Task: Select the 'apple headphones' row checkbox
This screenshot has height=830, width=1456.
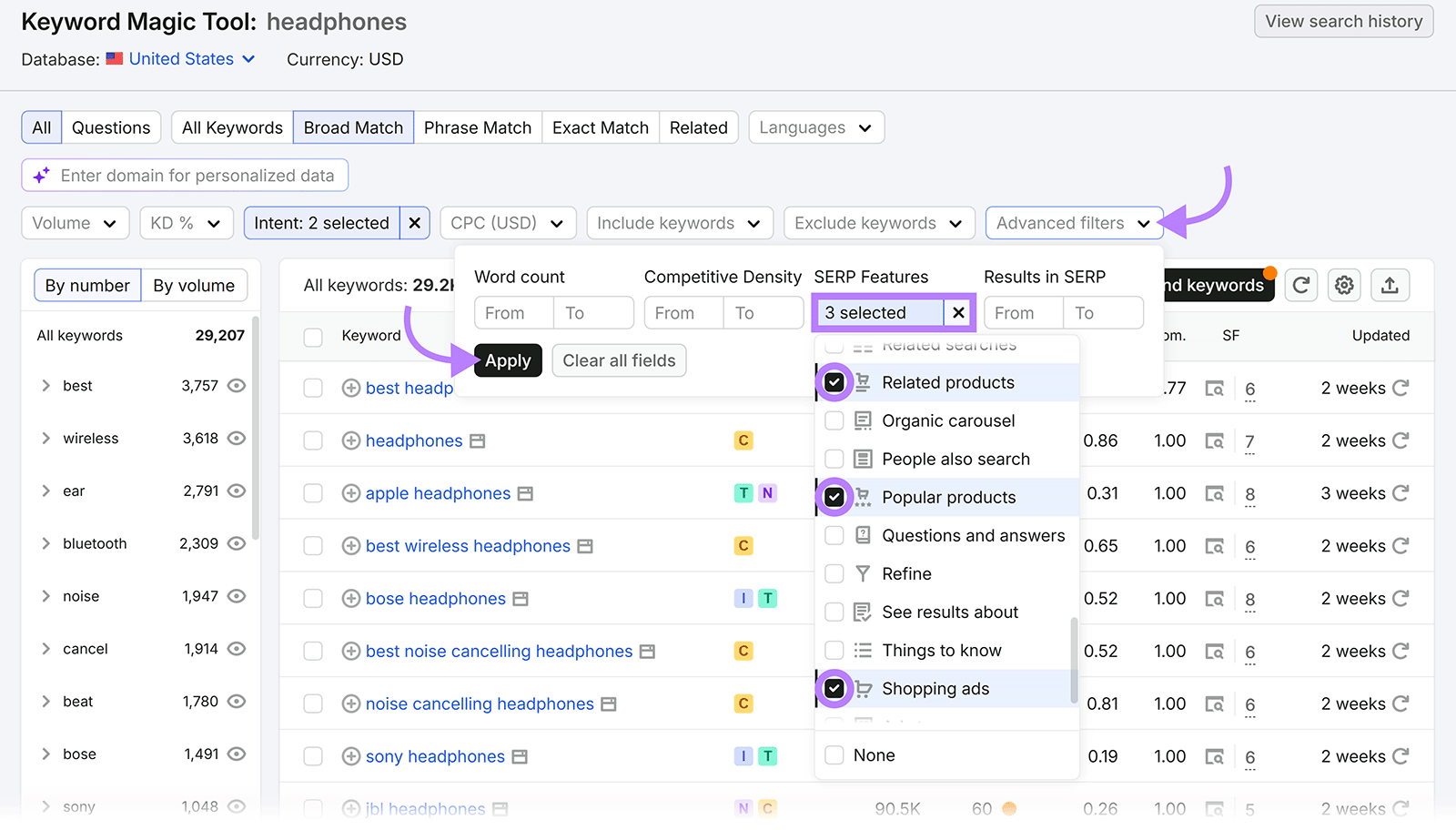Action: [x=313, y=493]
